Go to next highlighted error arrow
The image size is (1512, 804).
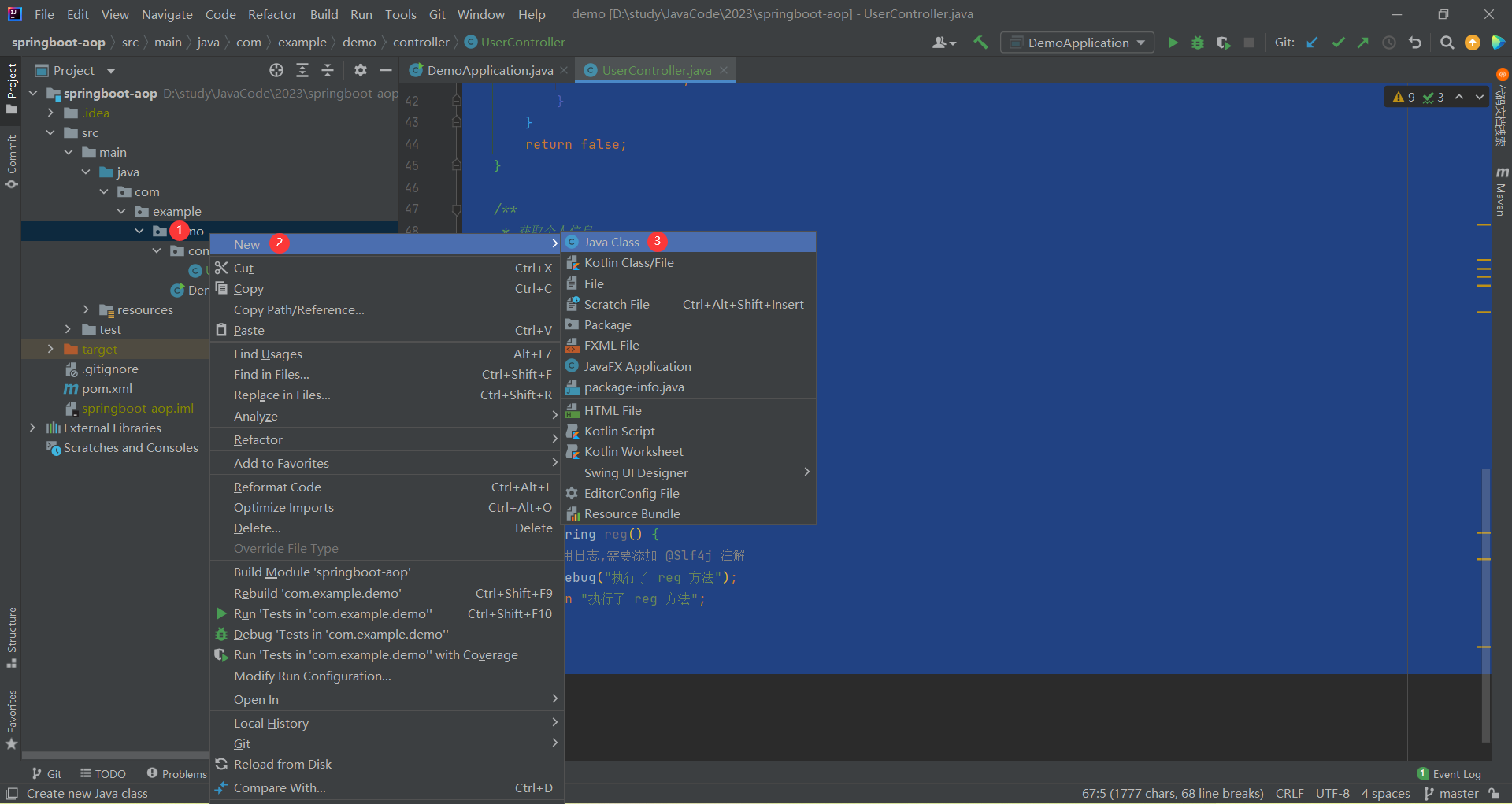1480,97
